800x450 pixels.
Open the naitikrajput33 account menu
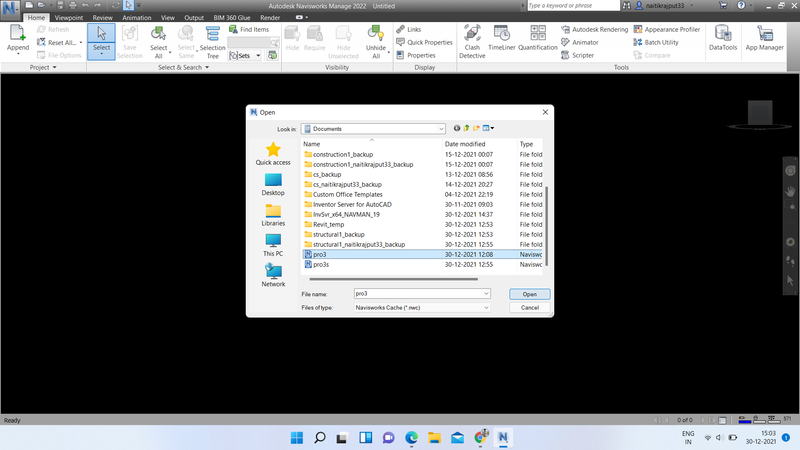click(664, 6)
